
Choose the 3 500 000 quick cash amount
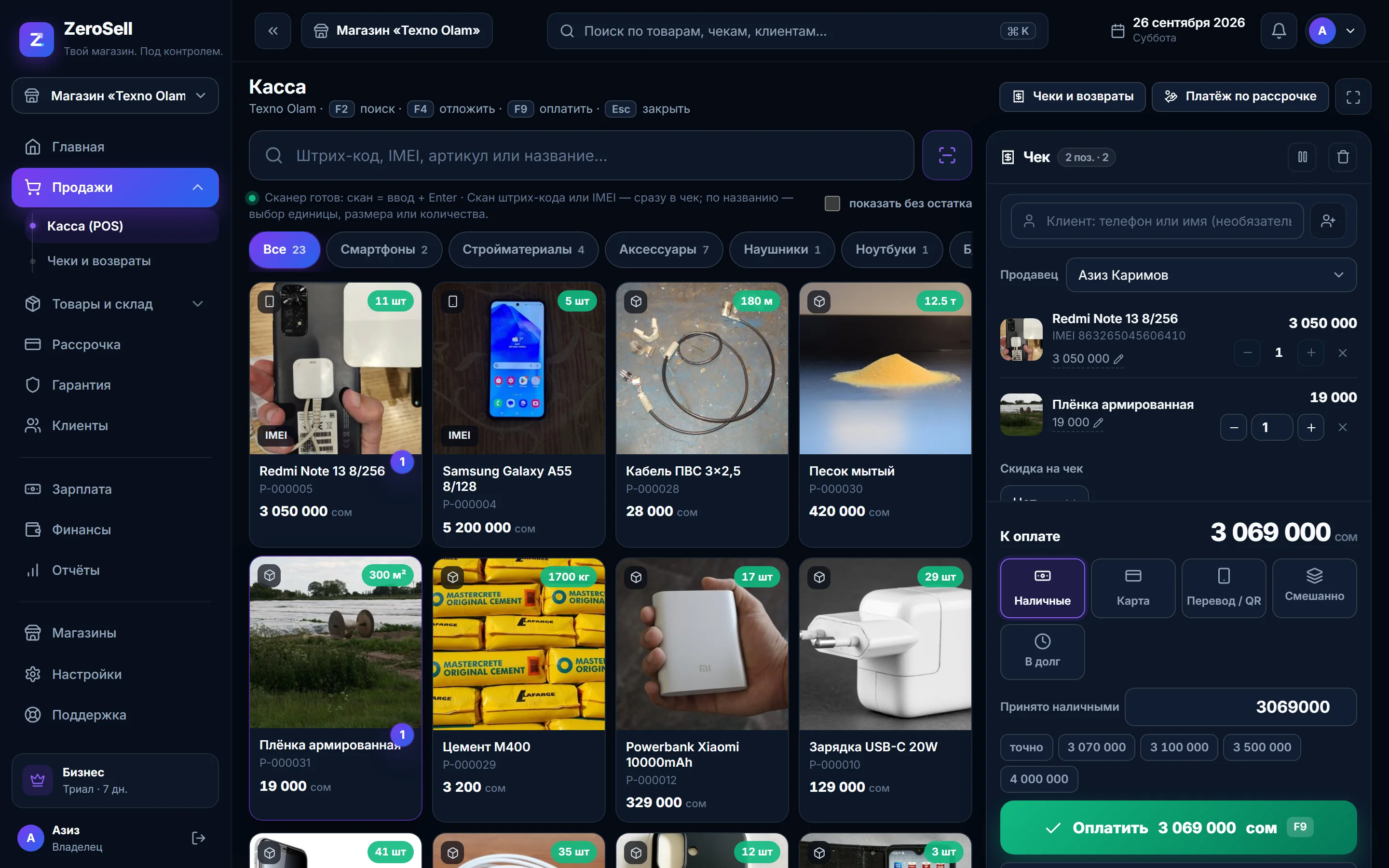[1262, 747]
